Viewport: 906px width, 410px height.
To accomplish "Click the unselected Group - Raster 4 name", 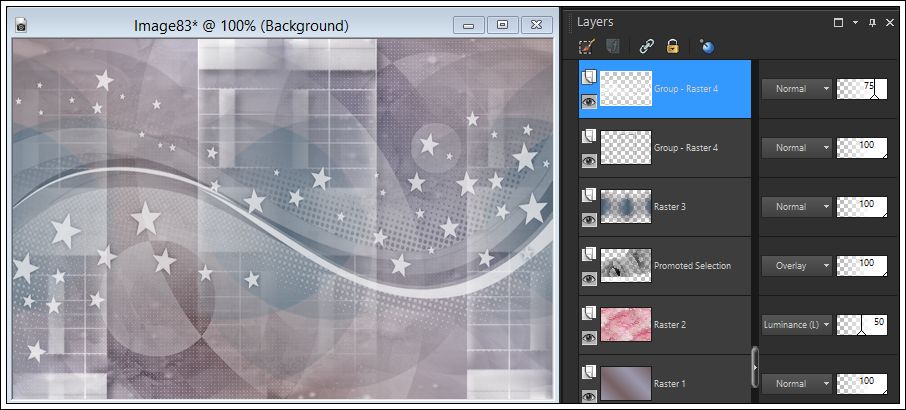I will [x=686, y=148].
